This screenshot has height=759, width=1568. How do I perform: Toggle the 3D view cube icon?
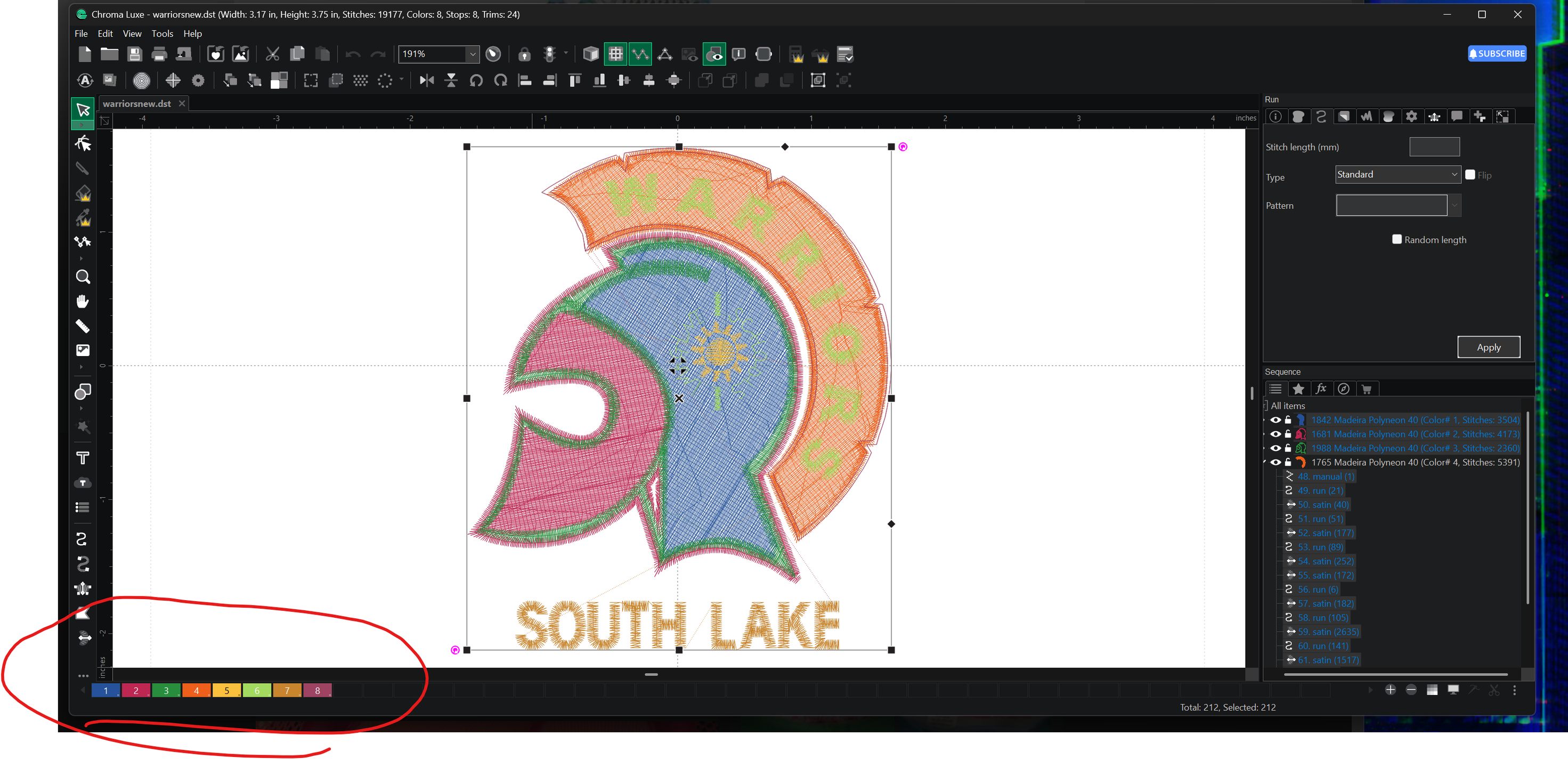pyautogui.click(x=590, y=54)
